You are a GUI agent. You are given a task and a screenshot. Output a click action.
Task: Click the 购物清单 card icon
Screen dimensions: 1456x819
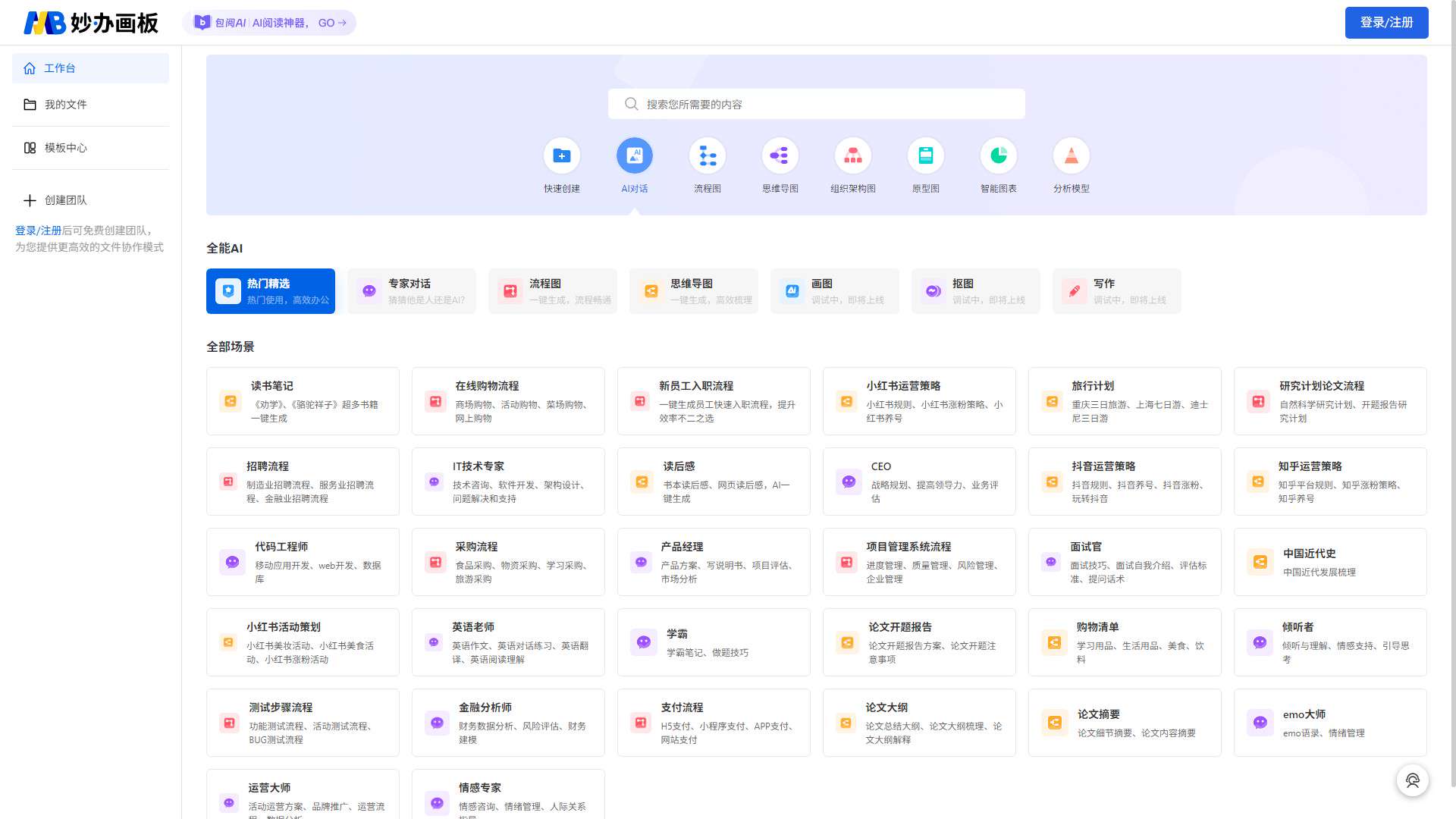(1054, 642)
